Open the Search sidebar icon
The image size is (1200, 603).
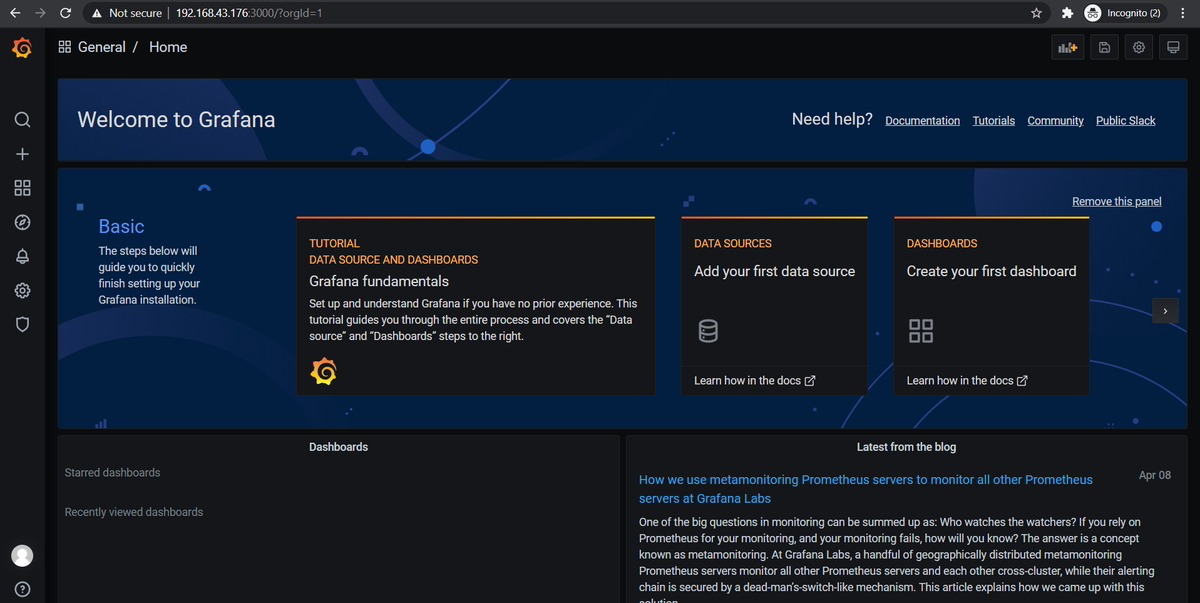click(22, 120)
